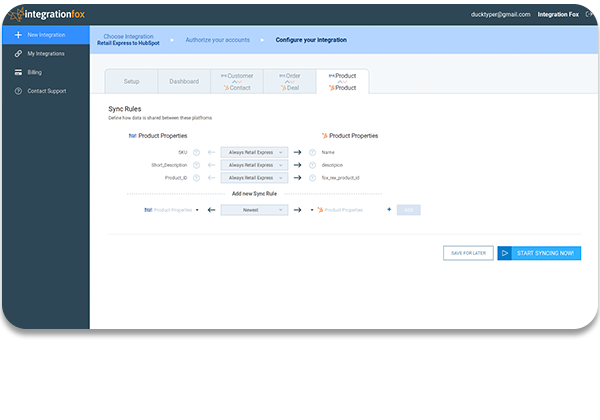The height and width of the screenshot is (420, 600).
Task: Click the right arrow in Short_Description row
Action: coord(297,165)
